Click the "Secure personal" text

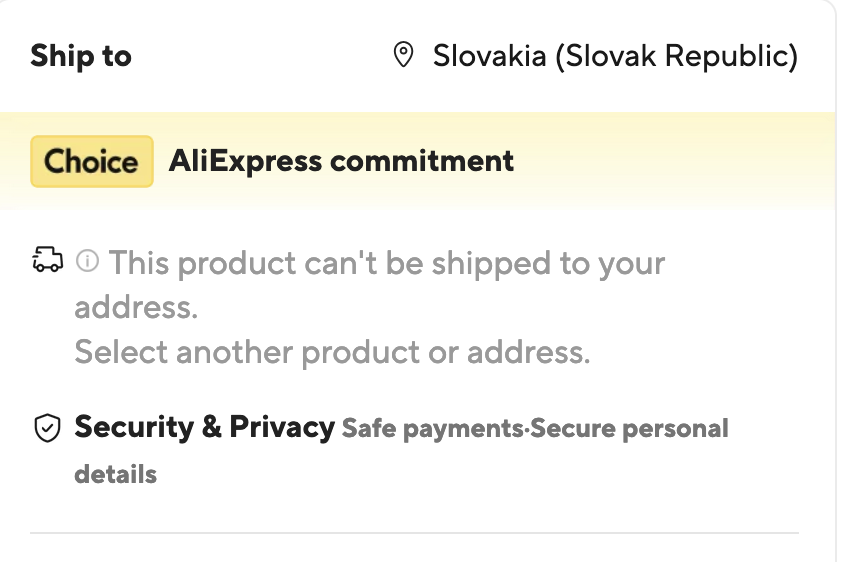click(x=630, y=429)
